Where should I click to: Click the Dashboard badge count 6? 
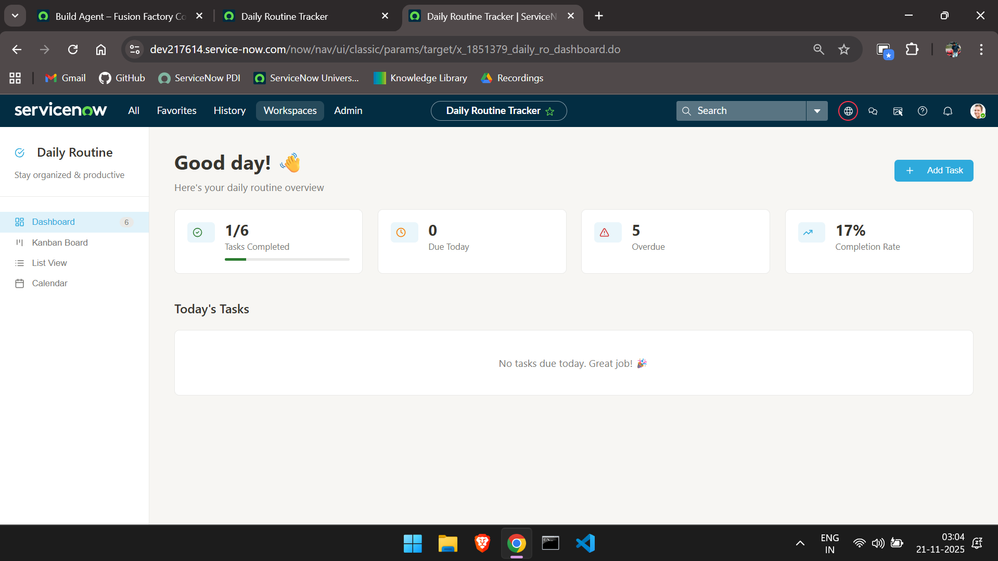pyautogui.click(x=127, y=222)
